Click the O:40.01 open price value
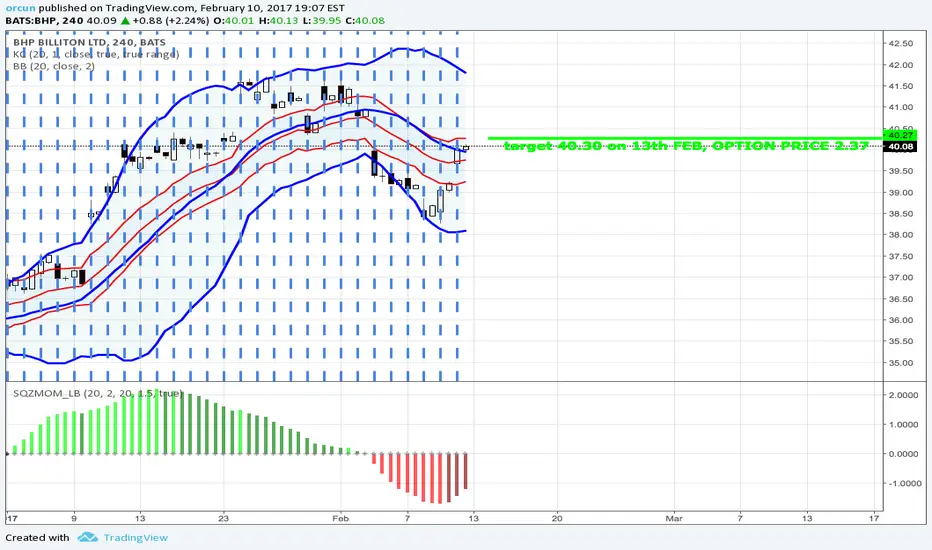 tap(234, 21)
